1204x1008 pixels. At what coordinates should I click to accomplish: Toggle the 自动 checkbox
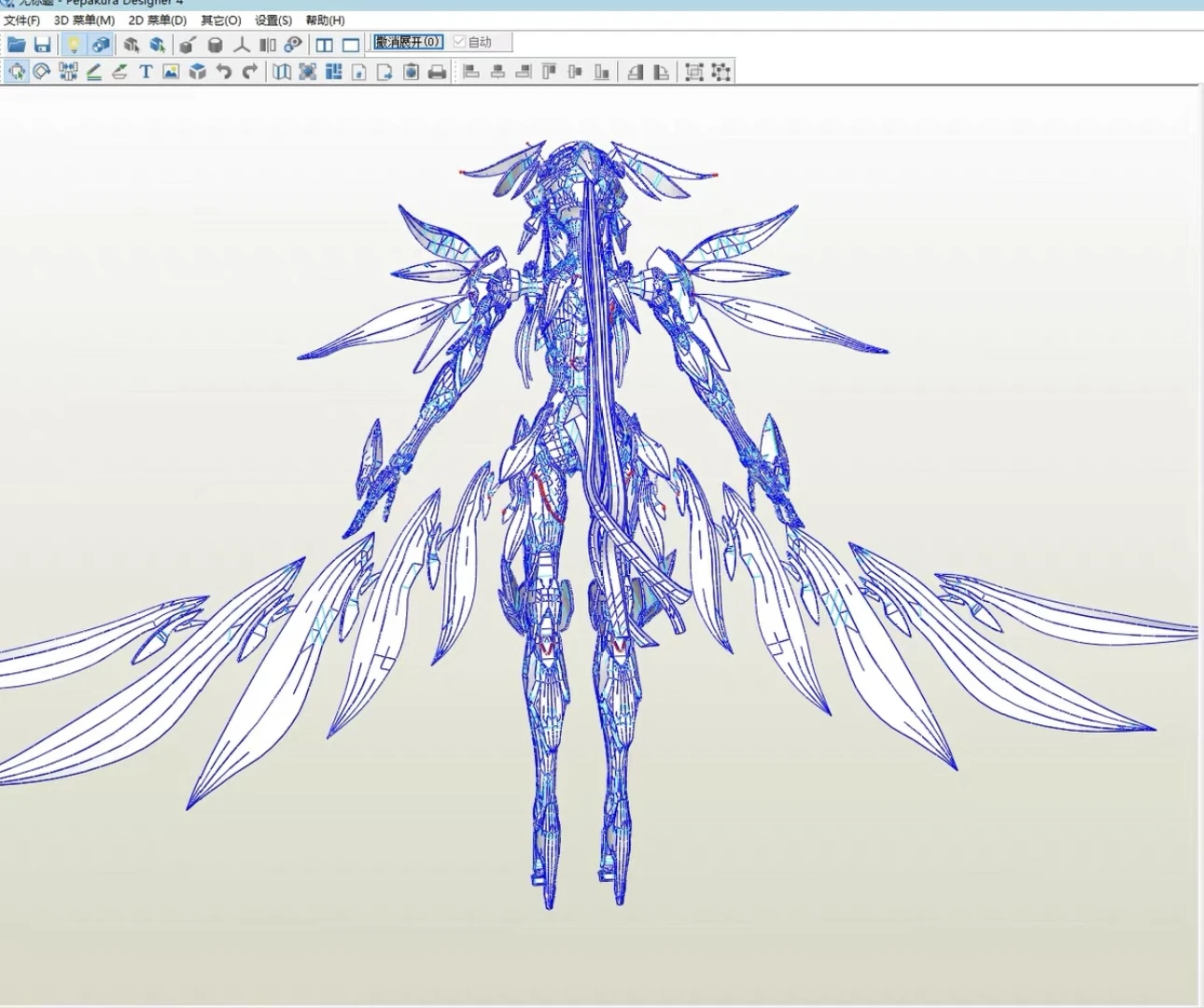459,42
